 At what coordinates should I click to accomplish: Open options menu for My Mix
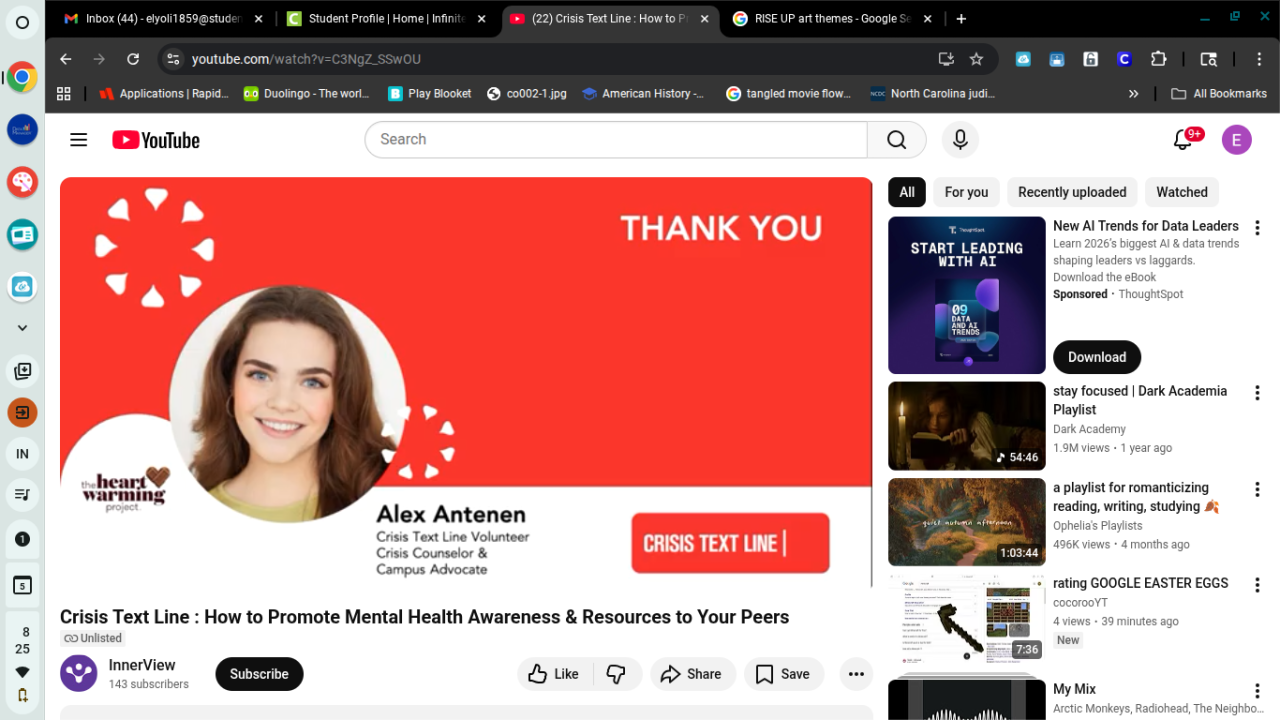point(1258,691)
